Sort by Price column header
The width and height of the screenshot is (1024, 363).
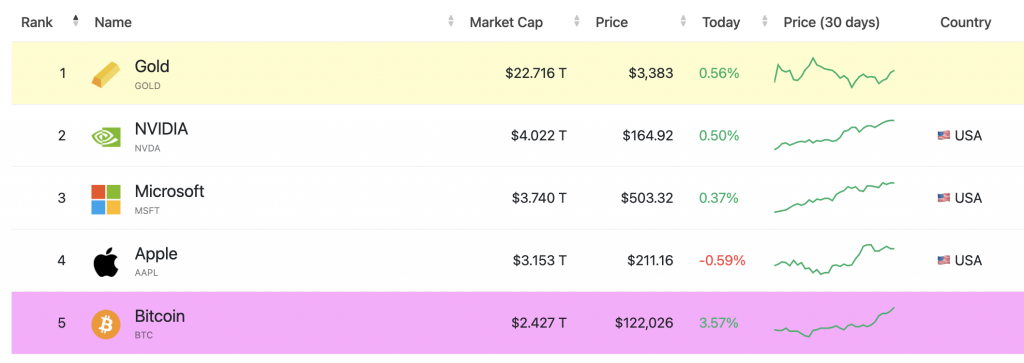(611, 22)
